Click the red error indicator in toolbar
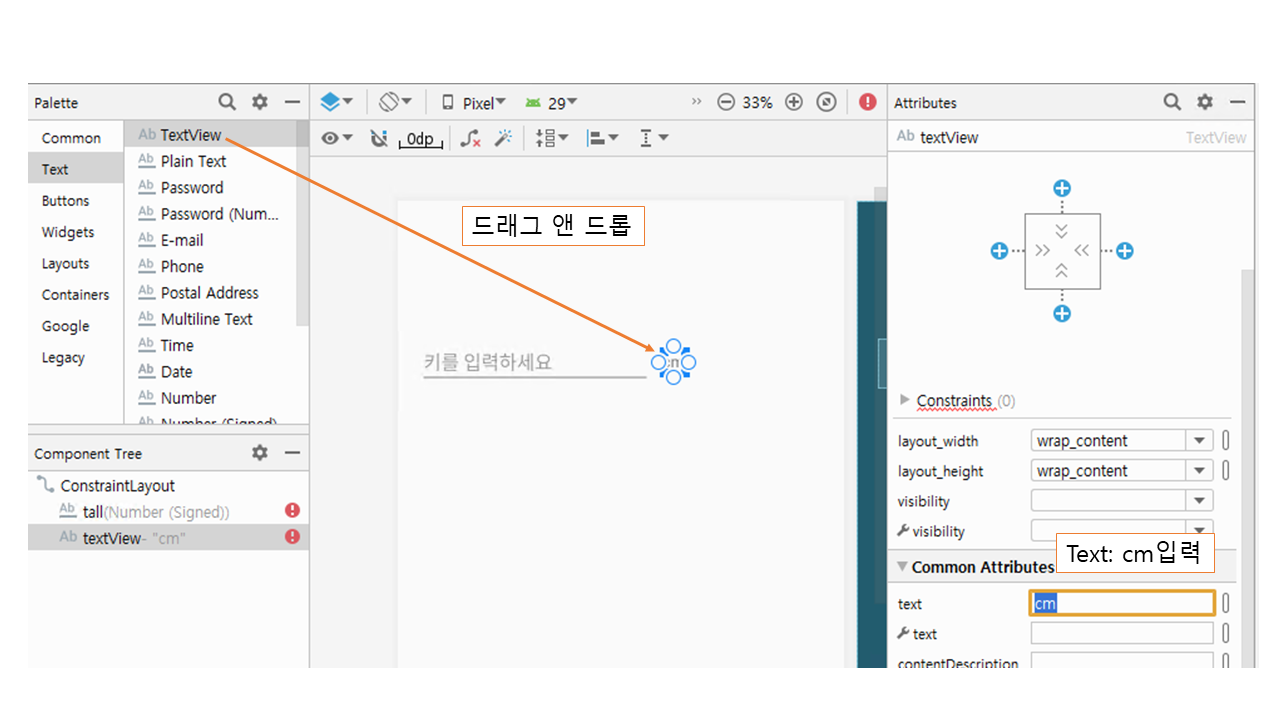The width and height of the screenshot is (1280, 720). point(867,102)
